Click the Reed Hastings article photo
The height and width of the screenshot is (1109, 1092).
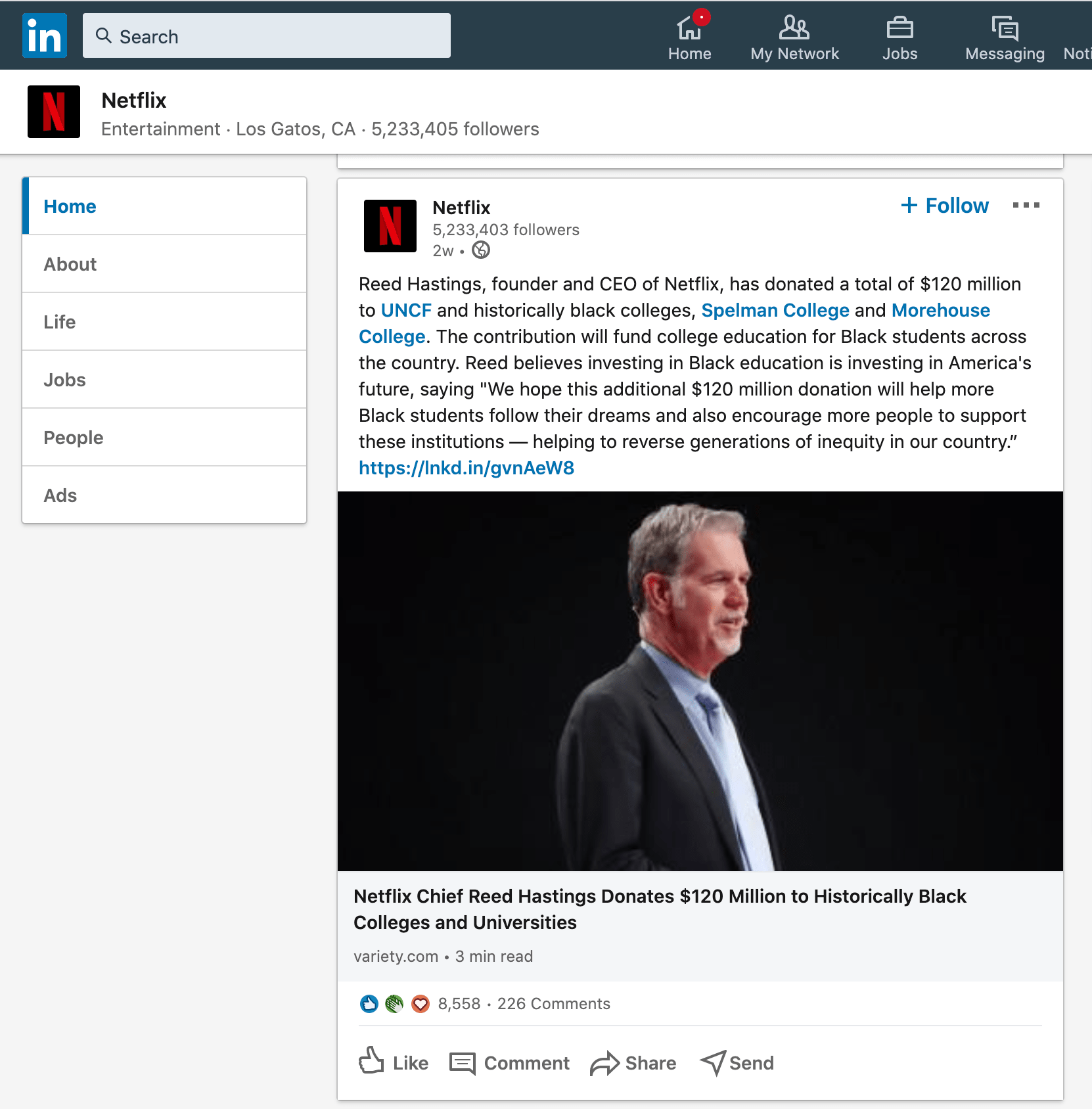pyautogui.click(x=700, y=681)
